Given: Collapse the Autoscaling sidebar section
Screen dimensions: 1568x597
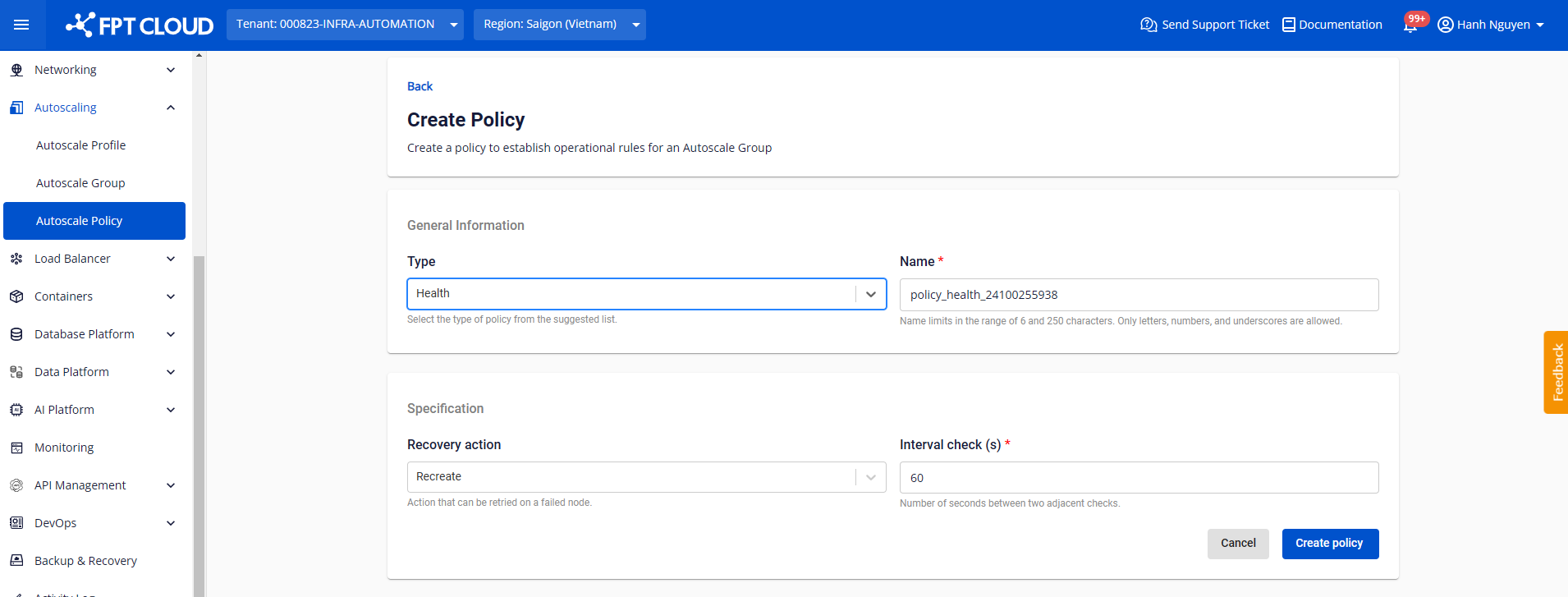Looking at the screenshot, I should 171,108.
